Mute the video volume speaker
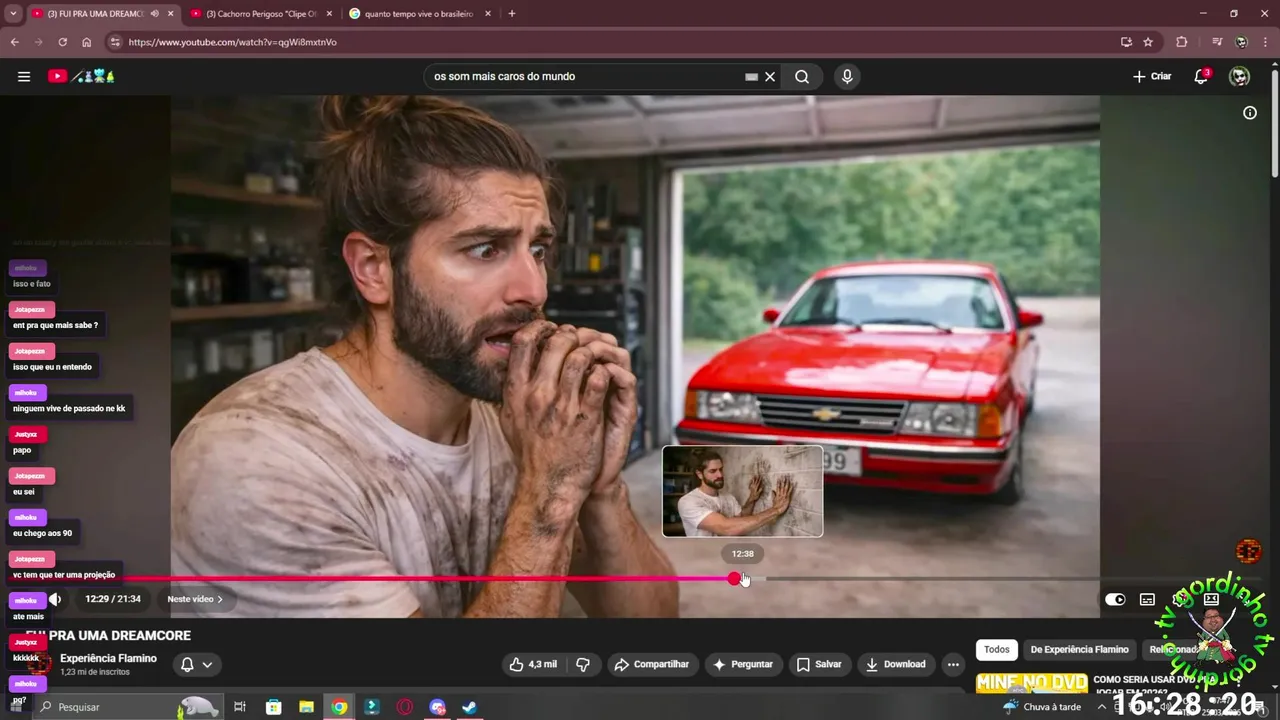The image size is (1280, 720). click(x=55, y=599)
